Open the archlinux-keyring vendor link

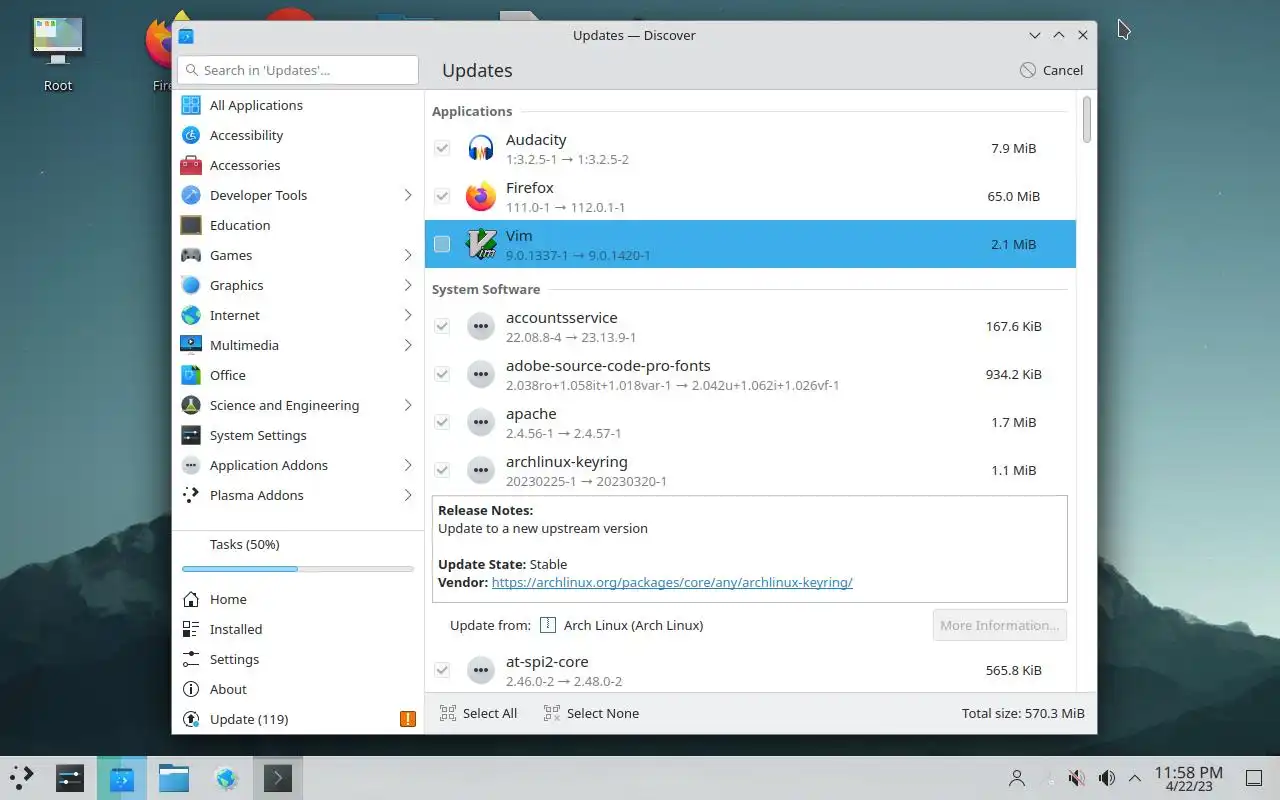click(672, 582)
